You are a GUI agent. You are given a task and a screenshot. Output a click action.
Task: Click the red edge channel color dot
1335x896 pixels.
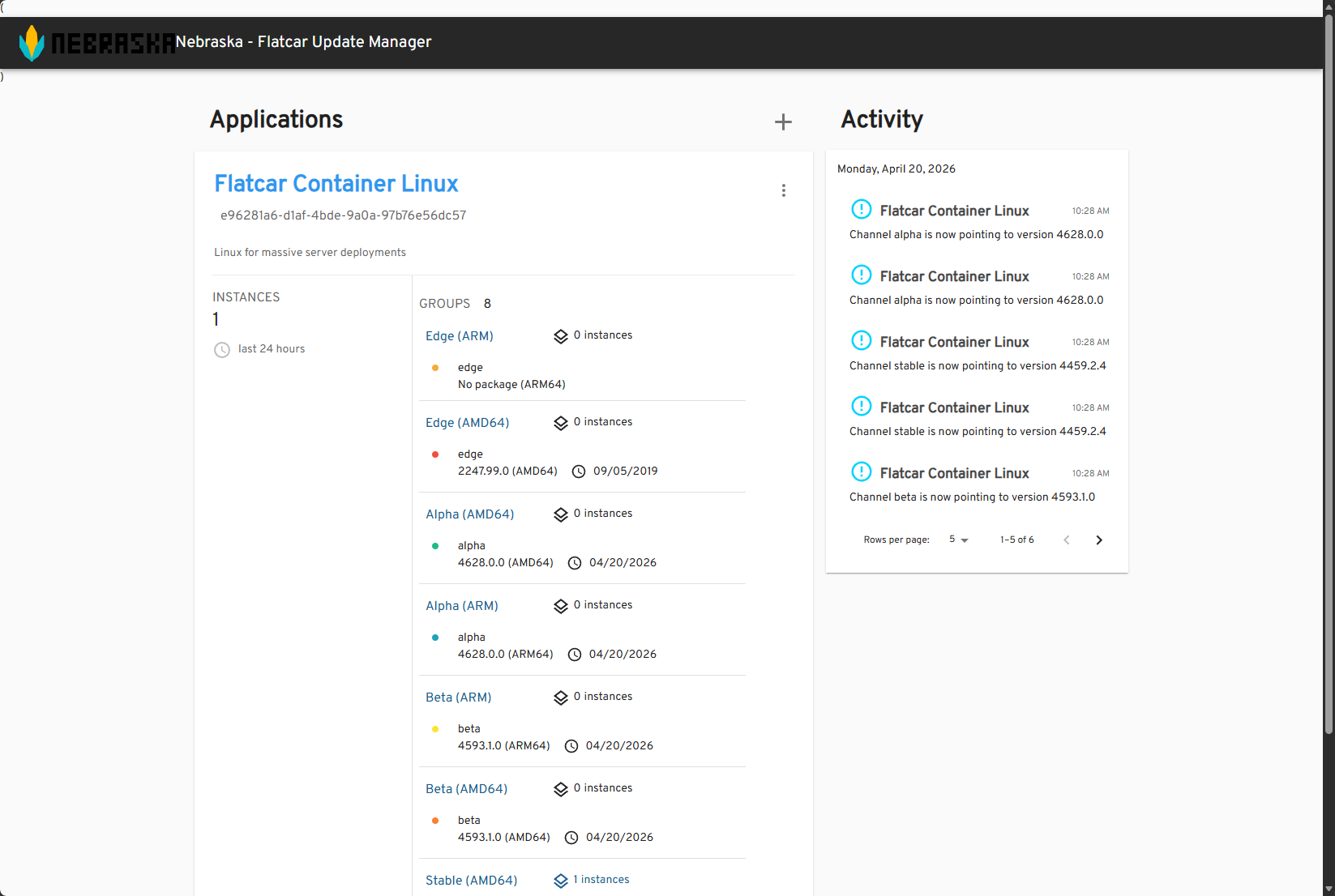435,454
